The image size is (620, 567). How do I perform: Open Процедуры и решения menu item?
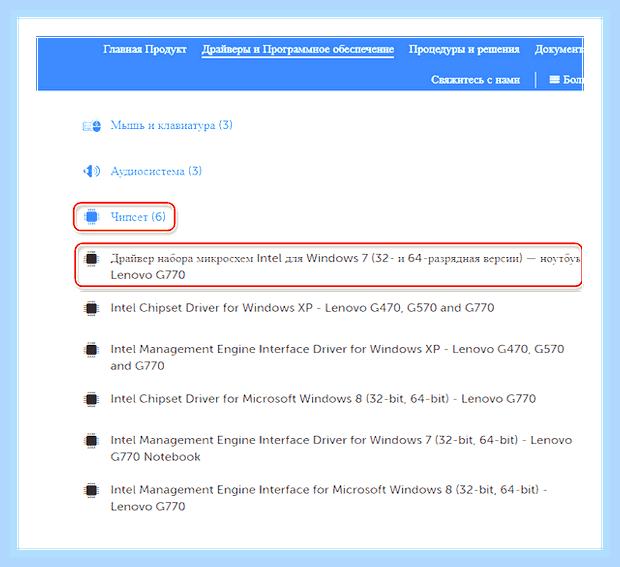(464, 49)
